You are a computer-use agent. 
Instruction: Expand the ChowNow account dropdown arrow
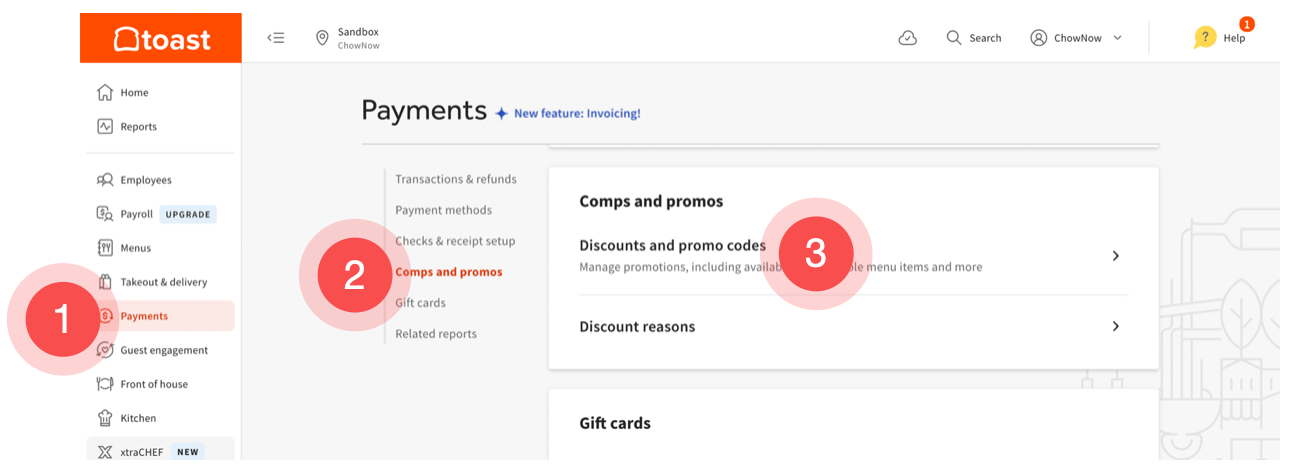tap(1118, 38)
